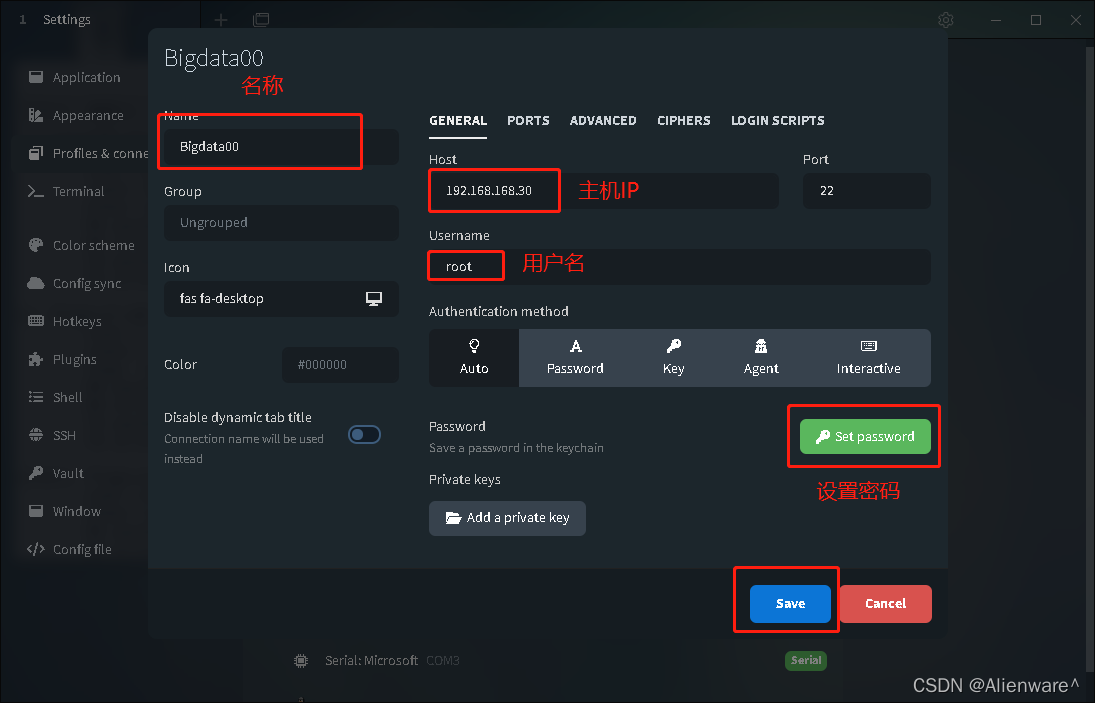
Task: Click the Set password button
Action: coord(865,436)
